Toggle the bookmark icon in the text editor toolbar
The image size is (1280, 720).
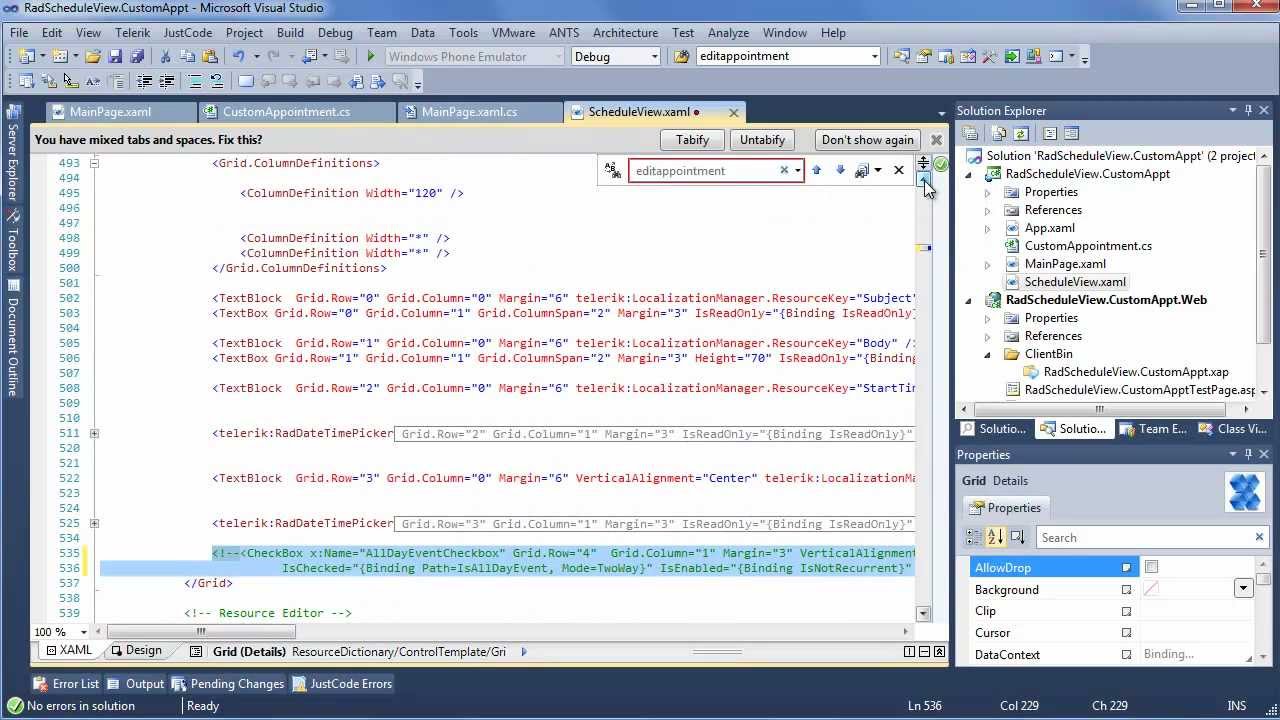pos(245,82)
